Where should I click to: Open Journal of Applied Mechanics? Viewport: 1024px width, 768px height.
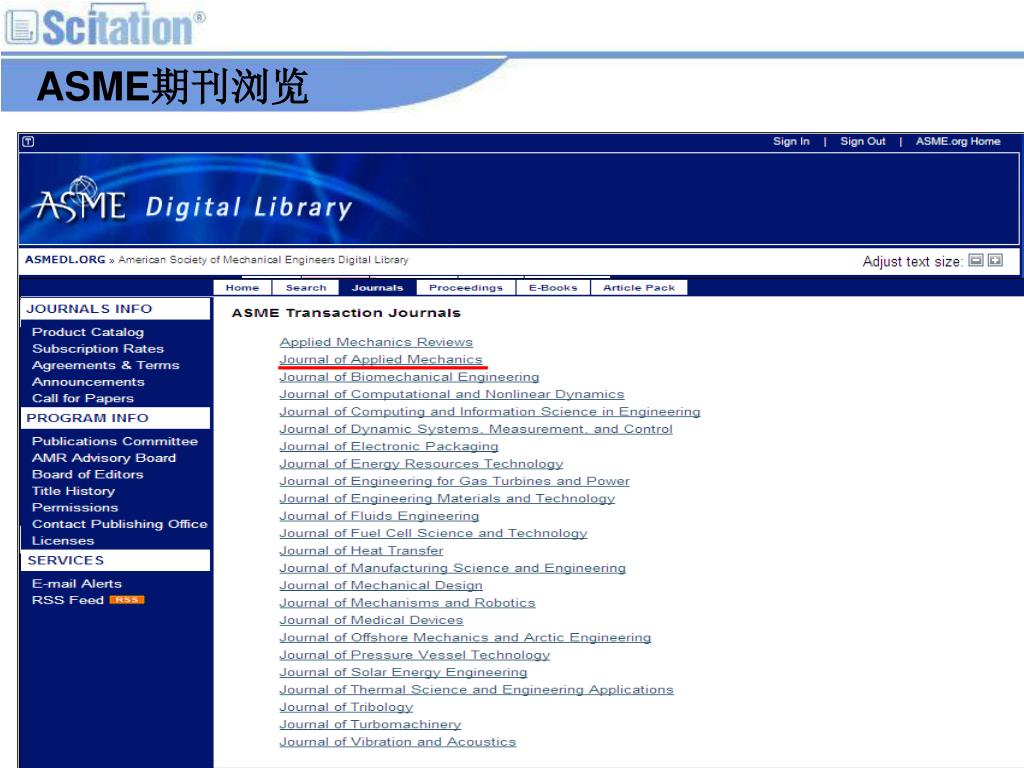point(381,360)
